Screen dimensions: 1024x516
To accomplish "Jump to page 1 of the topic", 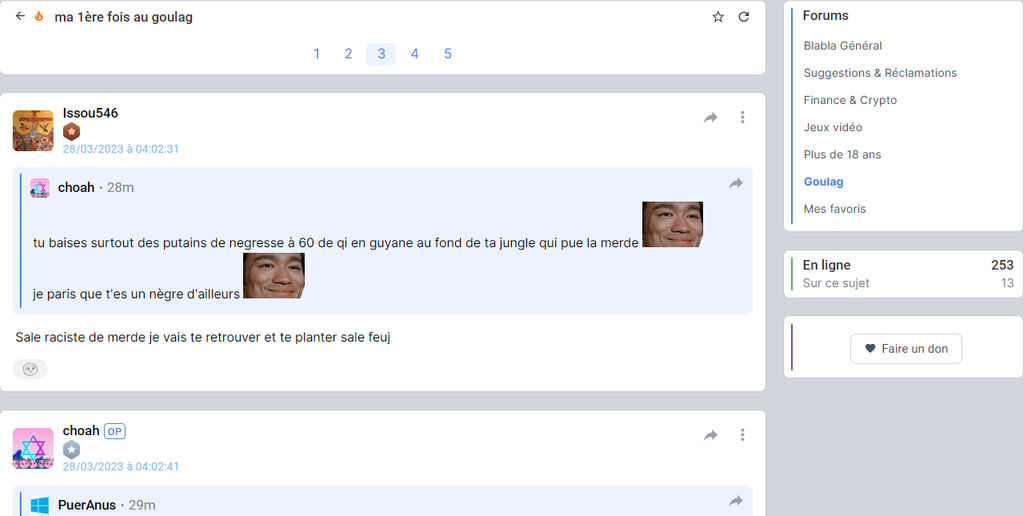I will coord(317,54).
